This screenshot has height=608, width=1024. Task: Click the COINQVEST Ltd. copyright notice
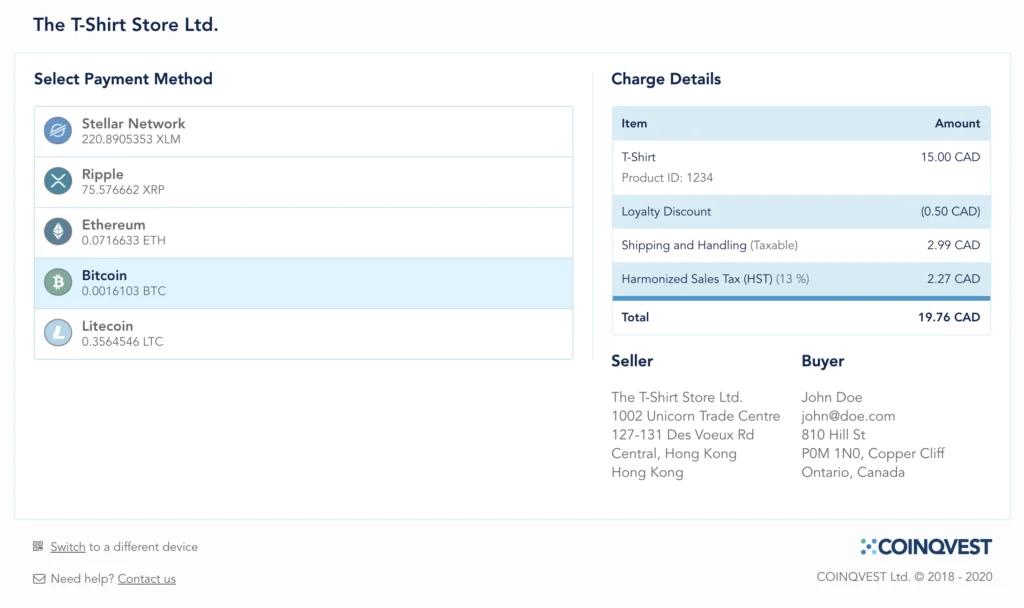[904, 577]
